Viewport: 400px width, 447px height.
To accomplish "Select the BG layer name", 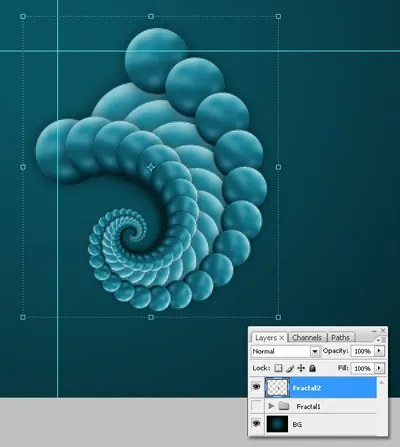I will pyautogui.click(x=297, y=424).
